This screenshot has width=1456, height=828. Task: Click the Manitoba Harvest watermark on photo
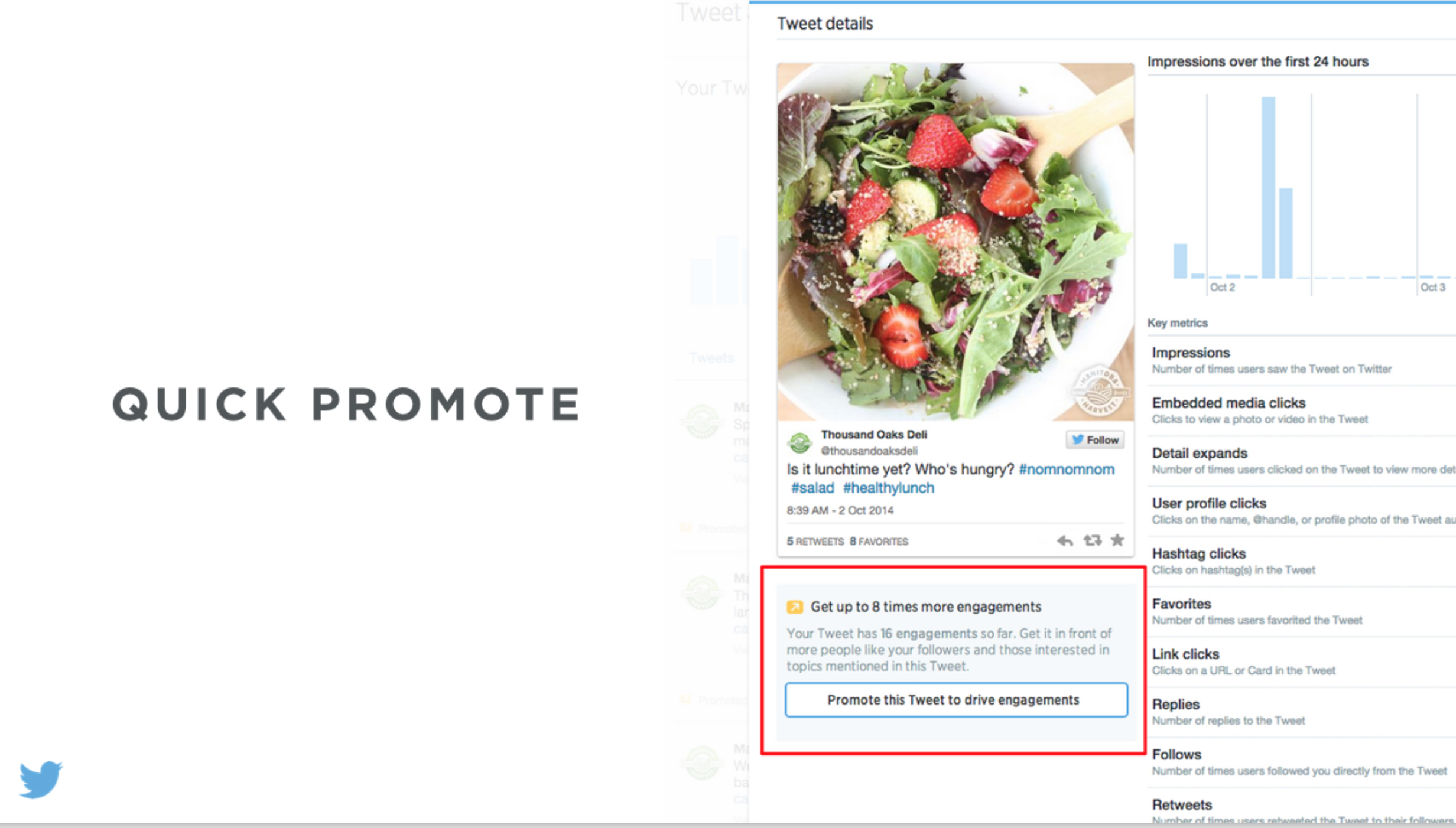[1100, 391]
